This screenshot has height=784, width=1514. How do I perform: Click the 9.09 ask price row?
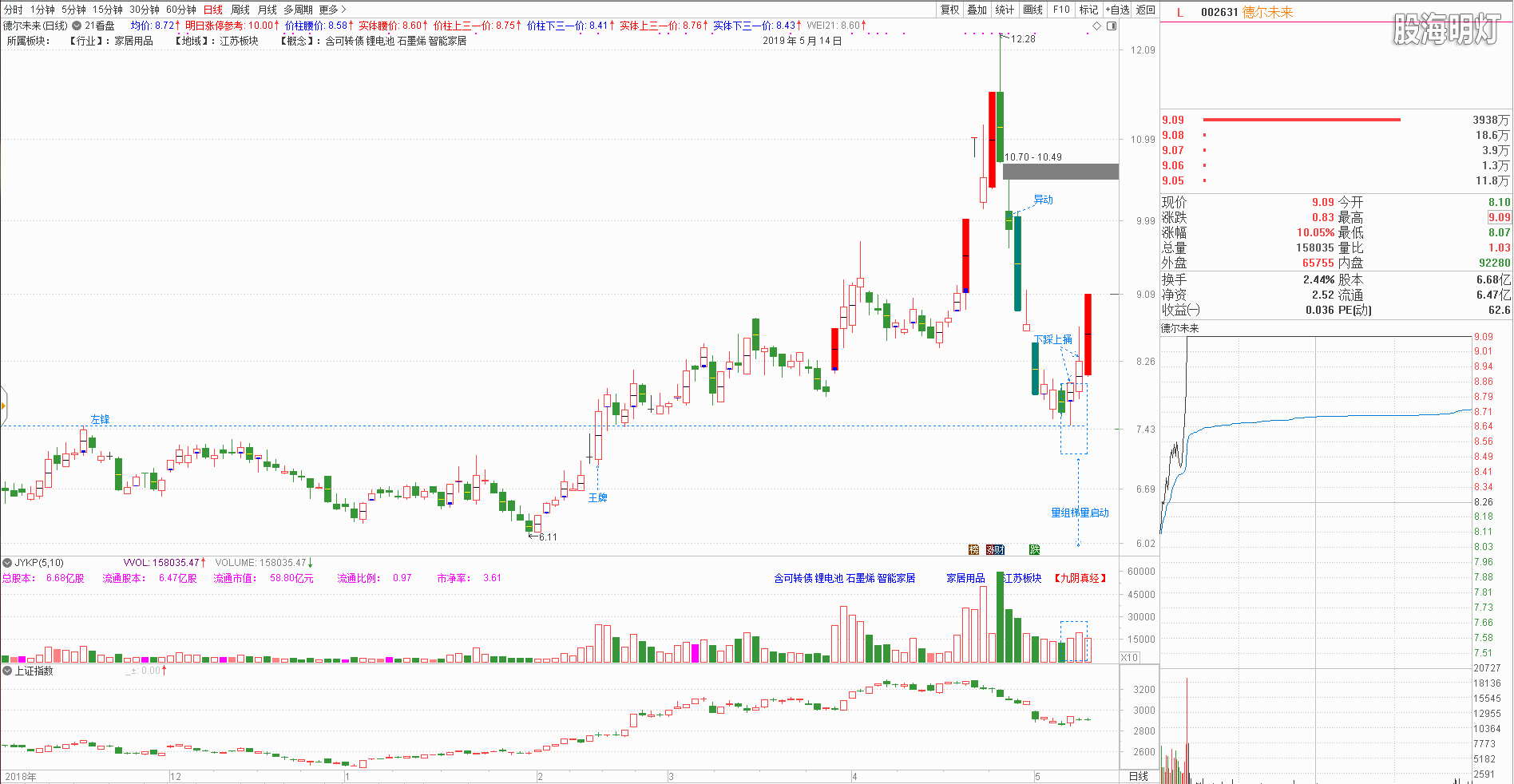1336,120
